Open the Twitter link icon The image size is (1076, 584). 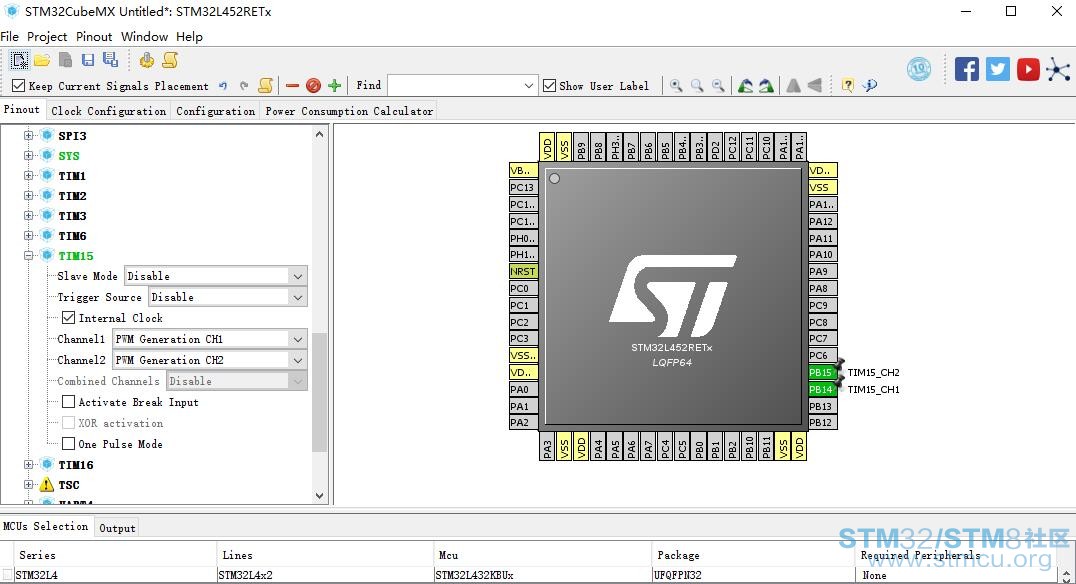tap(998, 69)
